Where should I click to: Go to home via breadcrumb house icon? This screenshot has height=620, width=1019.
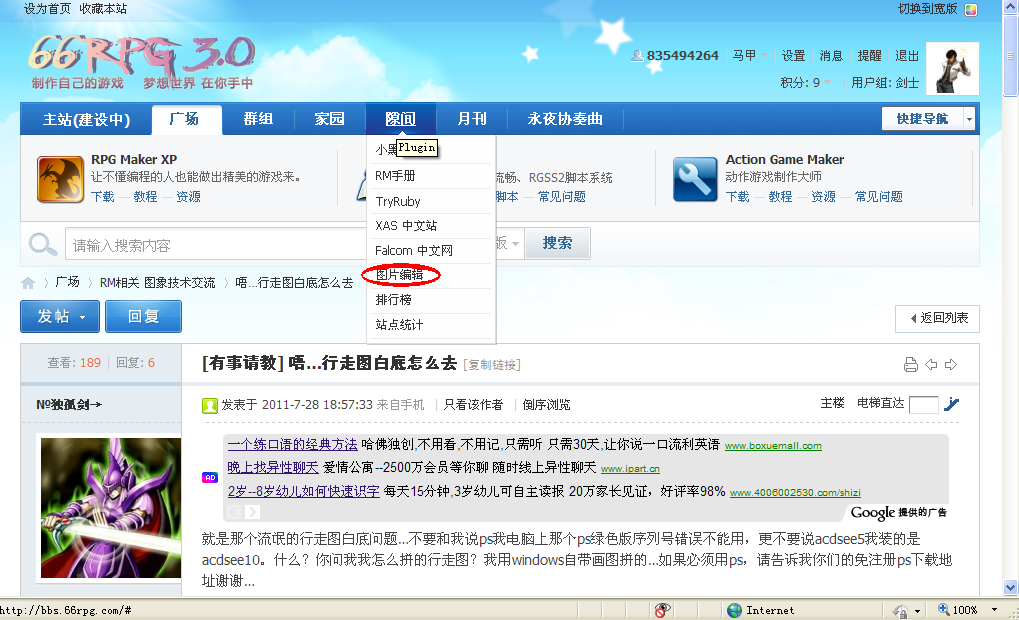click(28, 283)
